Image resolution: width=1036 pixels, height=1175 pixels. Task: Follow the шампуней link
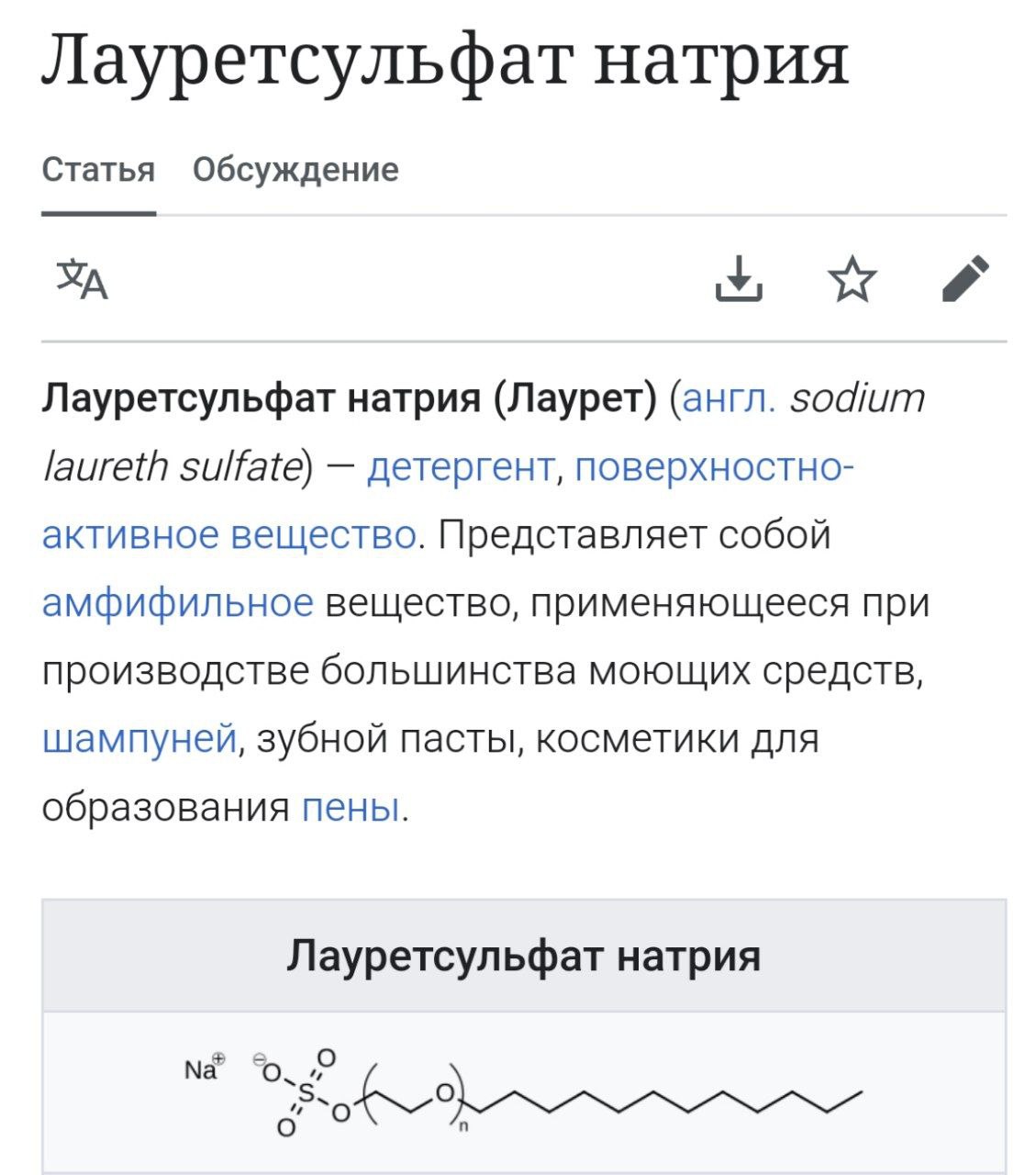coord(140,739)
